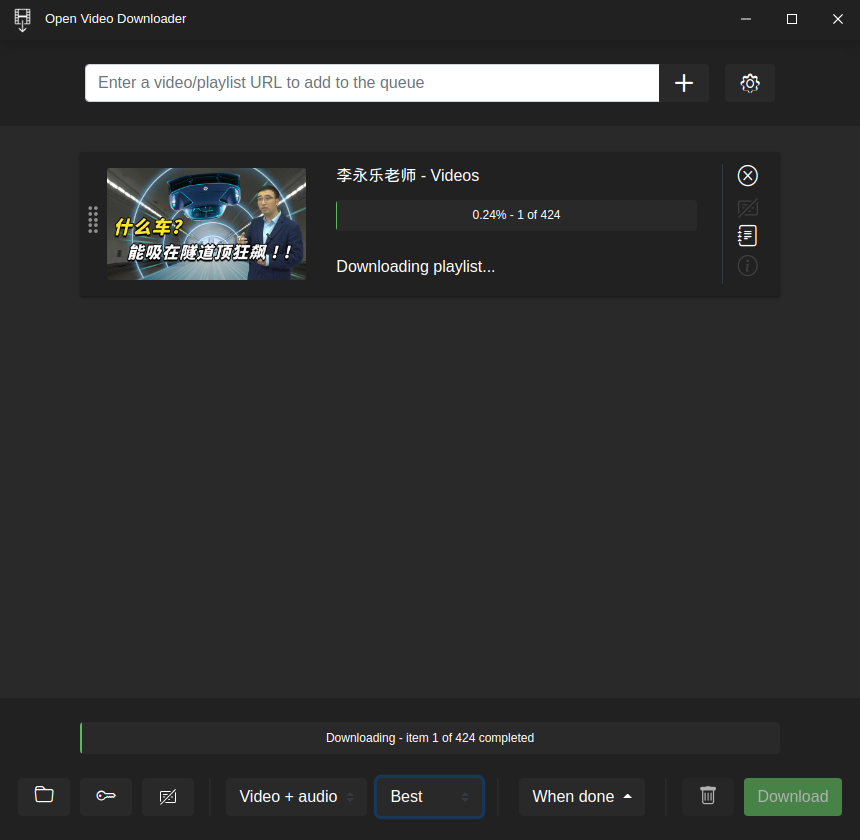Click the subtitles icon in video card
Image resolution: width=860 pixels, height=840 pixels.
pyautogui.click(x=748, y=208)
